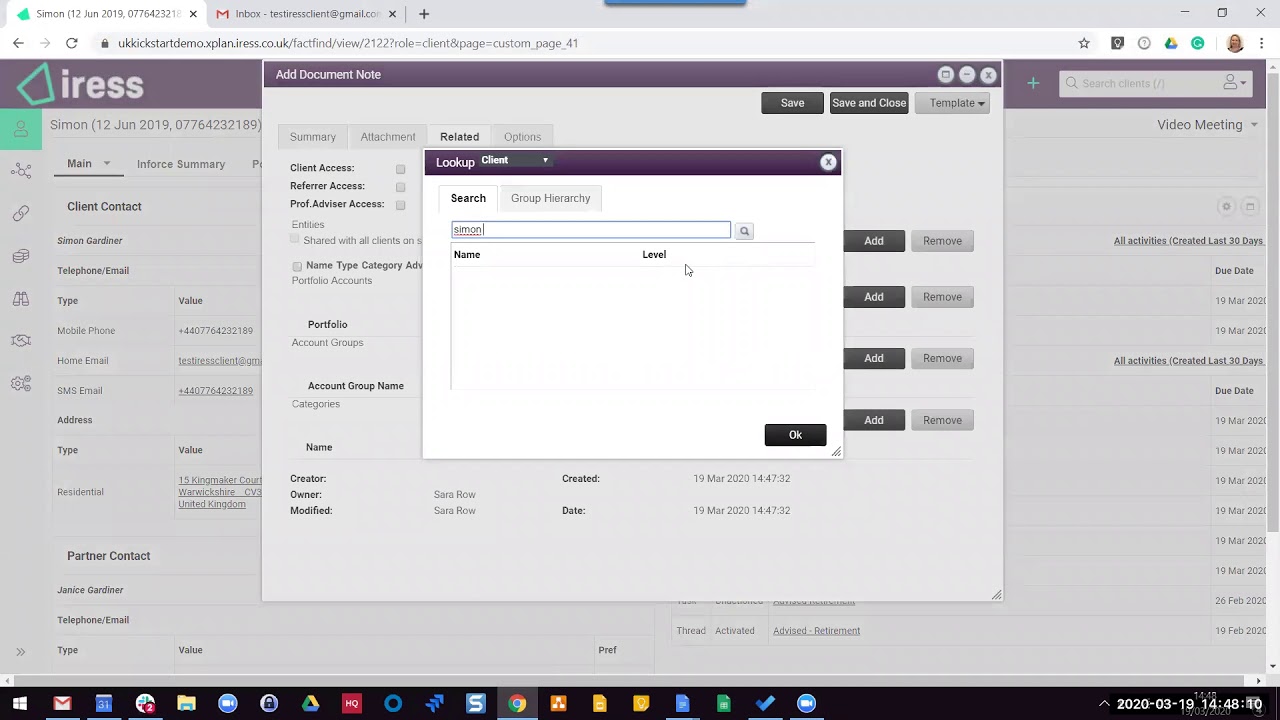Open the network nodes icon in sidebar
1280x720 pixels.
[20, 171]
